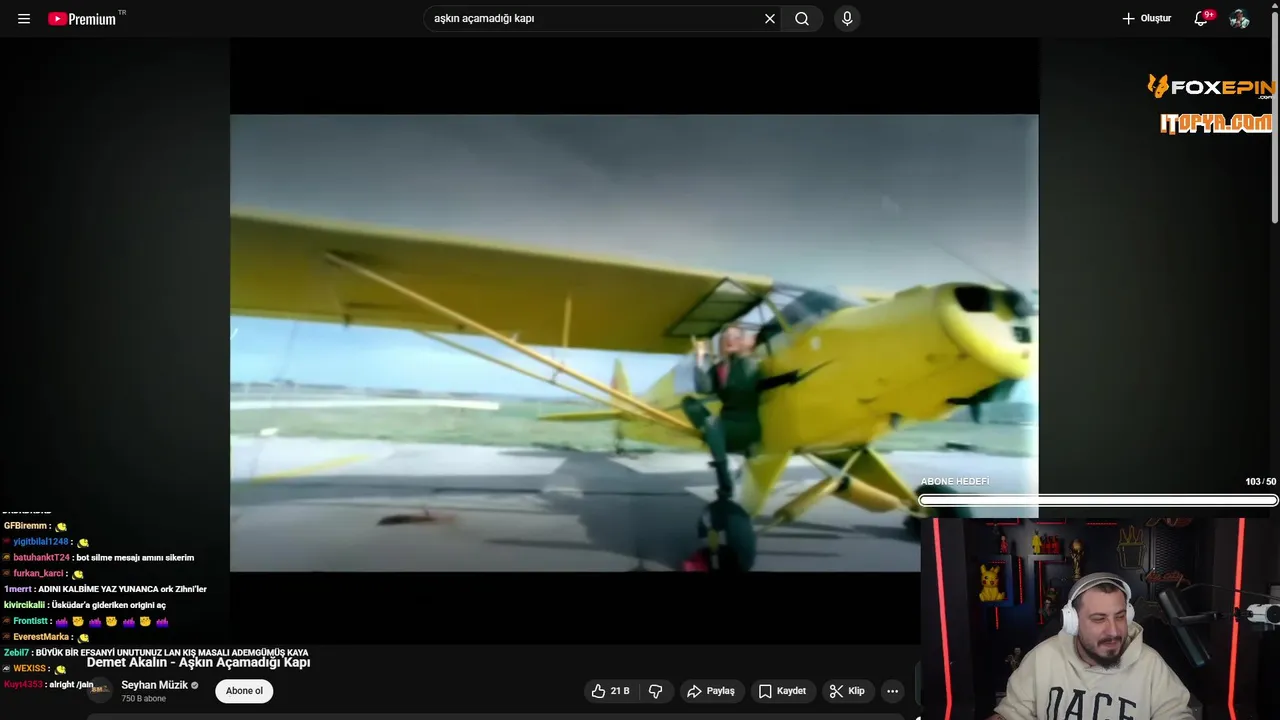Screen dimensions: 1280x720
Task: Open the notifications bell
Action: (x=1202, y=19)
